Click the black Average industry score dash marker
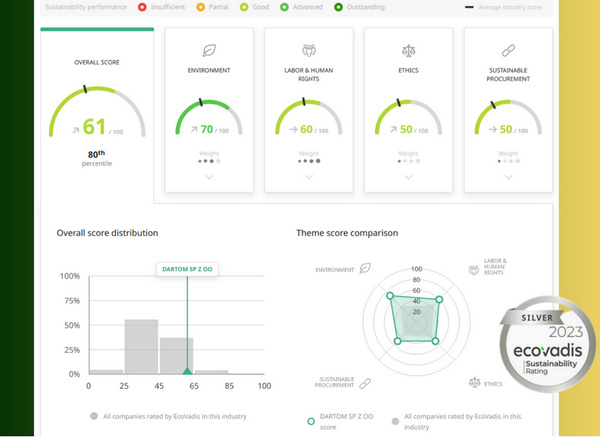 [469, 7]
